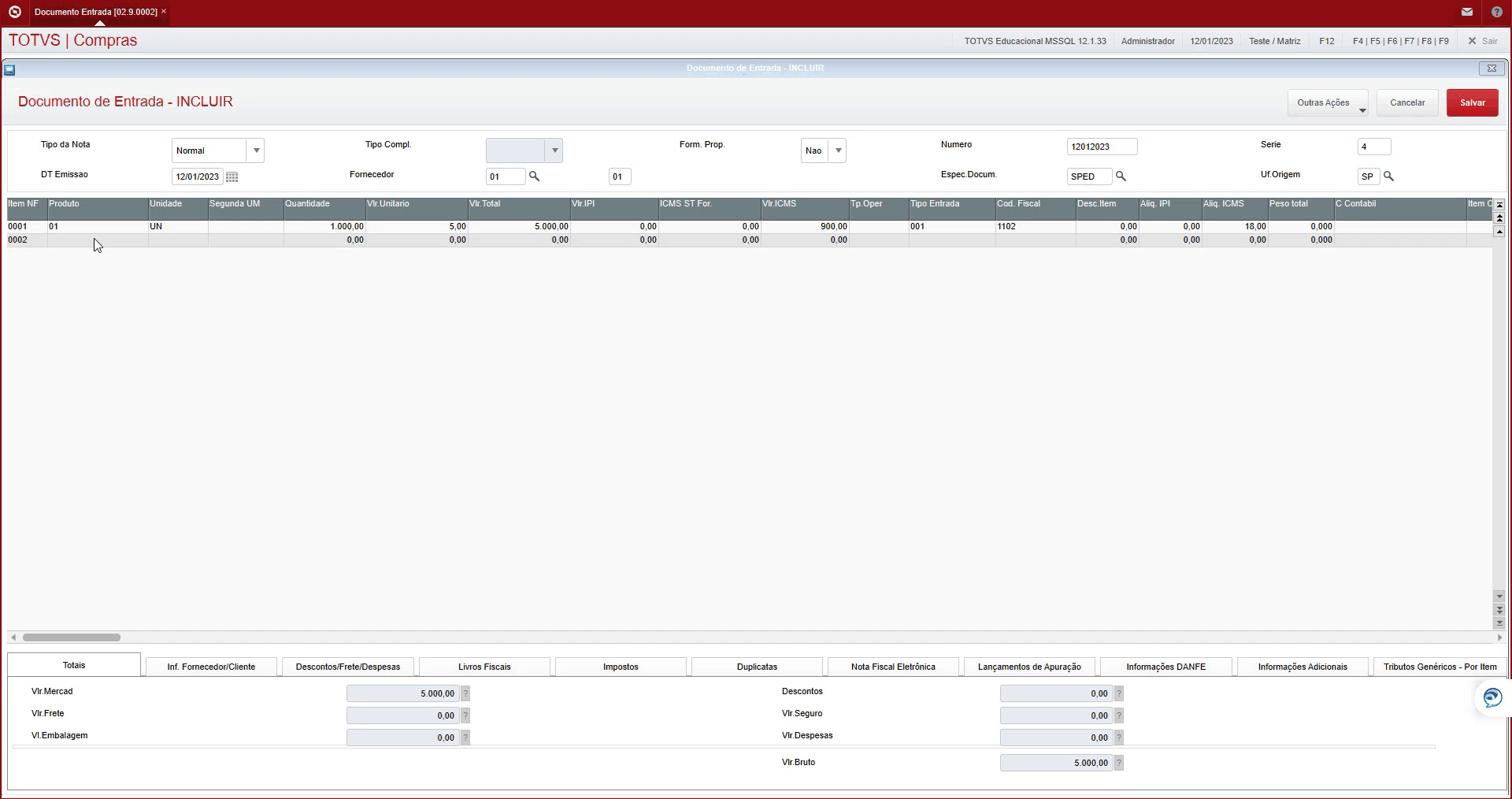
Task: Open the chat assistant floating icon
Action: point(1492,698)
